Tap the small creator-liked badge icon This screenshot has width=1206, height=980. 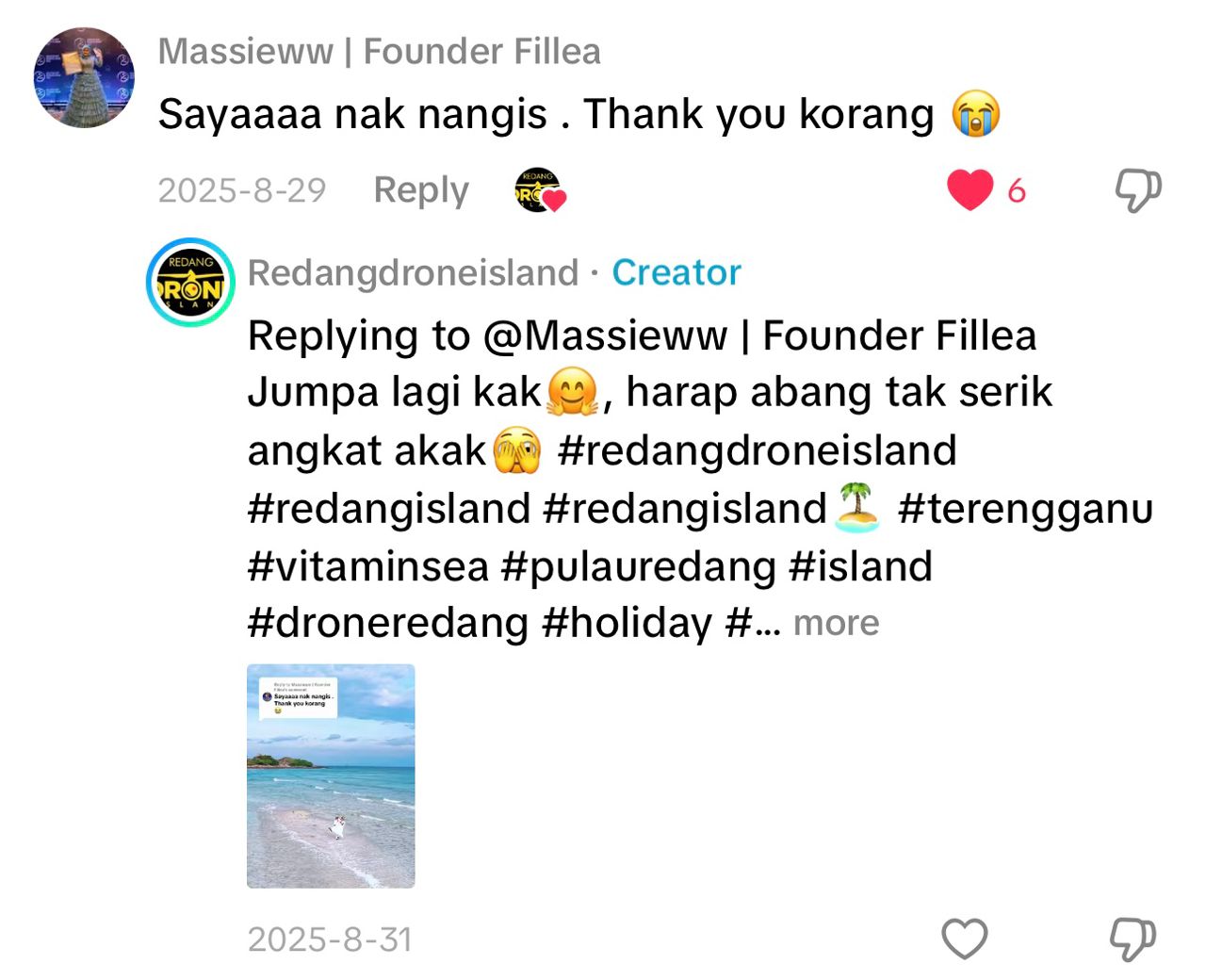point(539,190)
